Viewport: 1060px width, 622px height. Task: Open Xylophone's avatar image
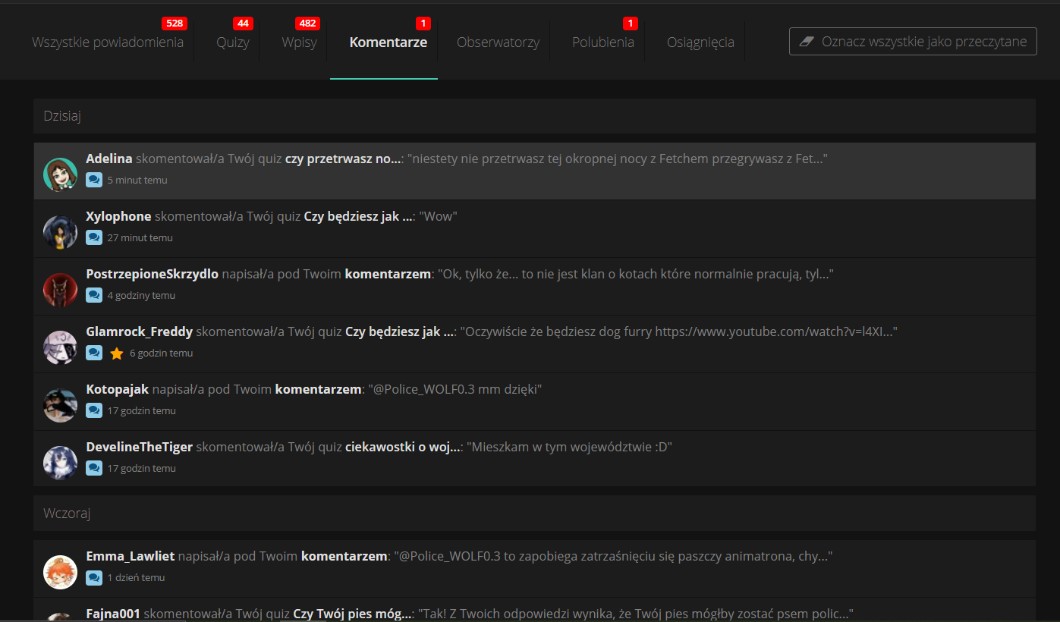tap(60, 232)
